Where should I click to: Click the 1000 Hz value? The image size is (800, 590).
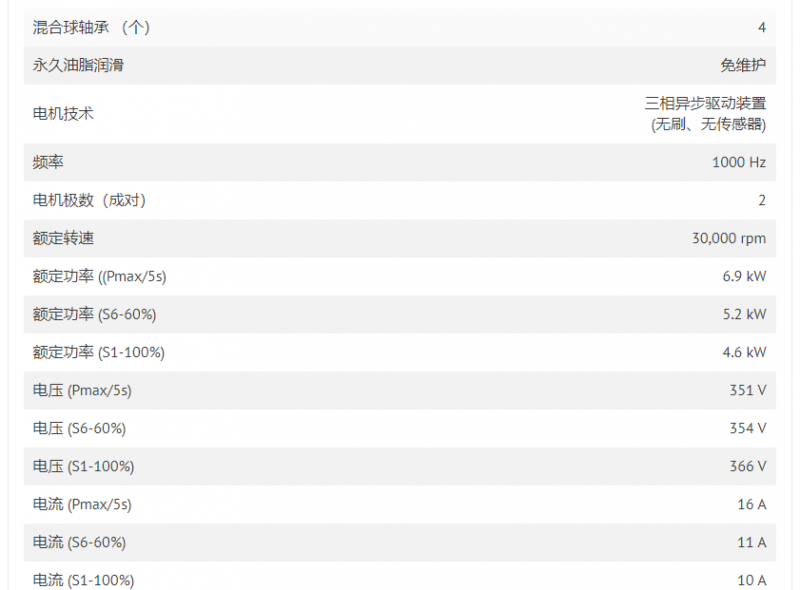[x=738, y=162]
